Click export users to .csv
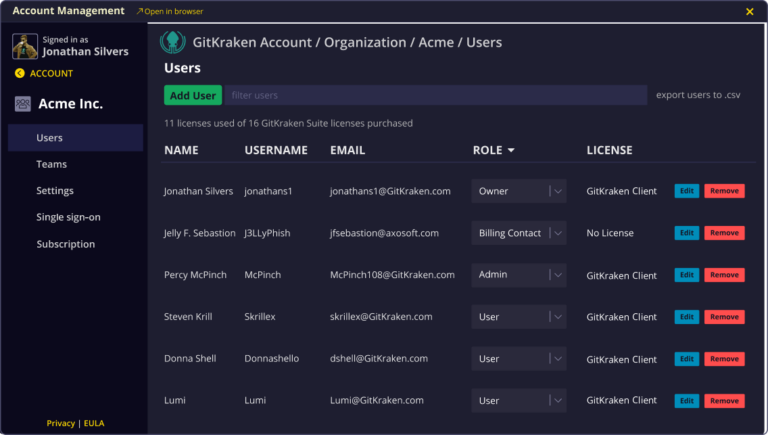 (x=698, y=95)
